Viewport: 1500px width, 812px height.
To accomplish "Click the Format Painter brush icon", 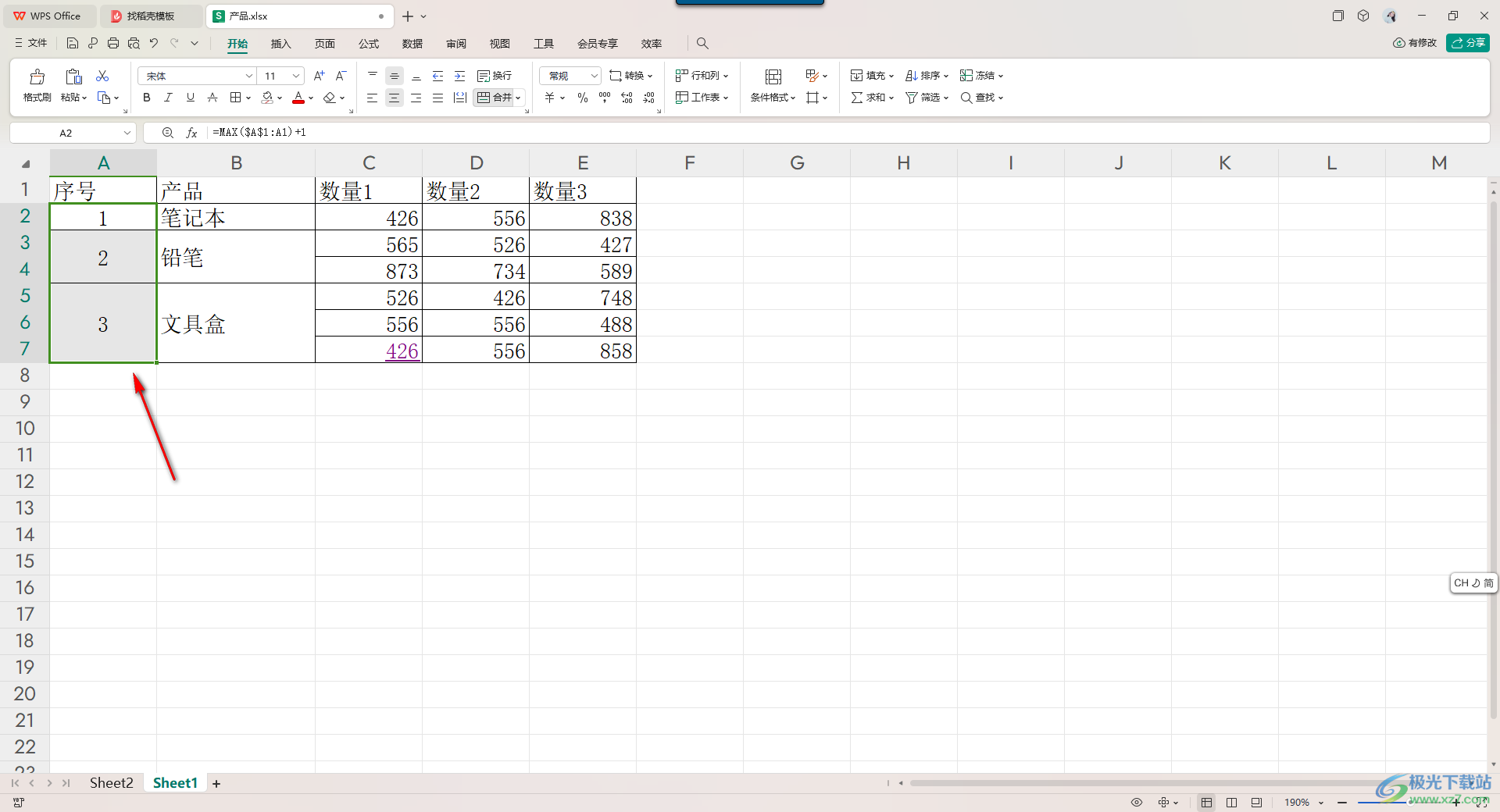I will 37,77.
